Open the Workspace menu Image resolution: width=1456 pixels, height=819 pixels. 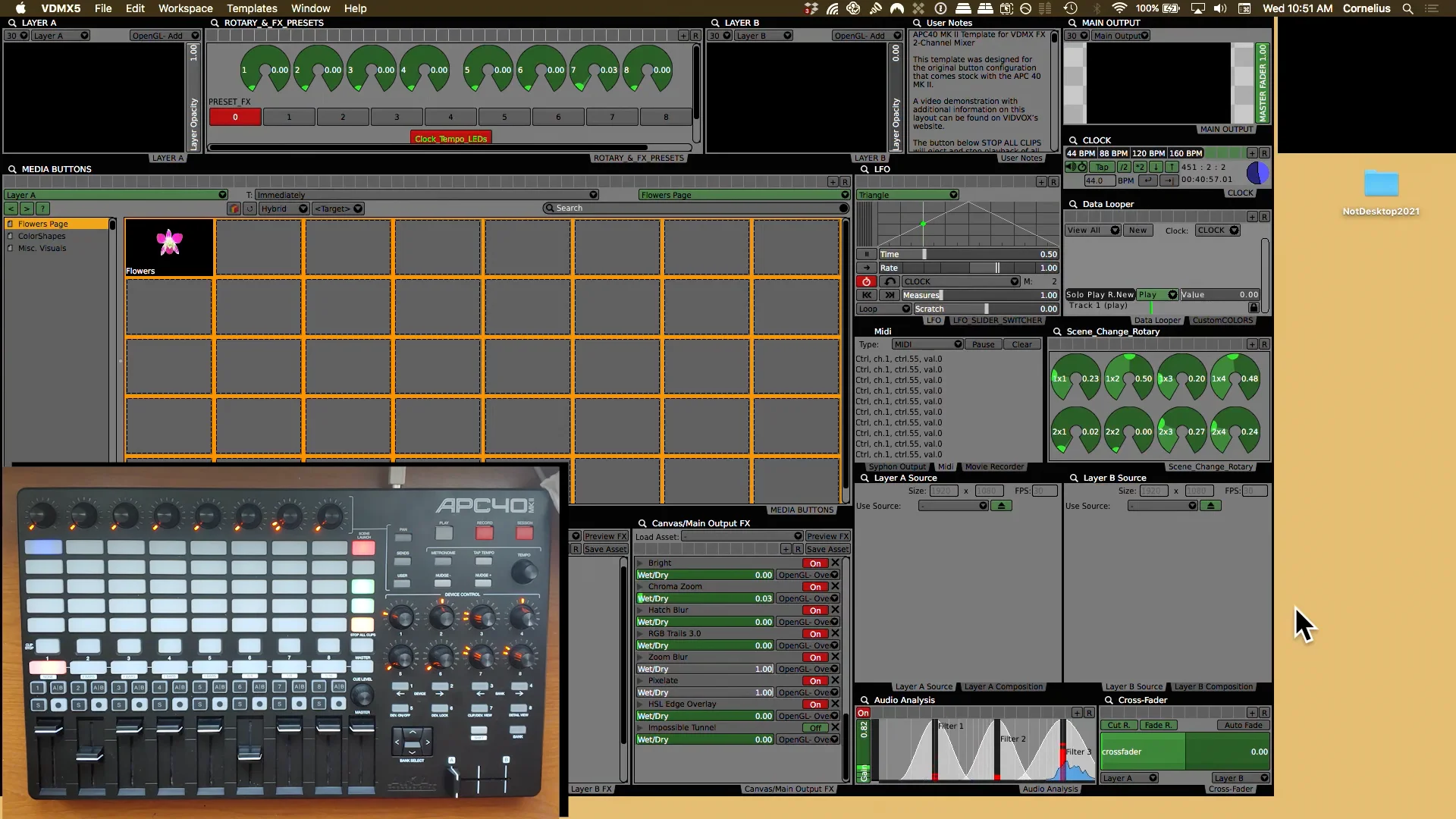(x=185, y=8)
